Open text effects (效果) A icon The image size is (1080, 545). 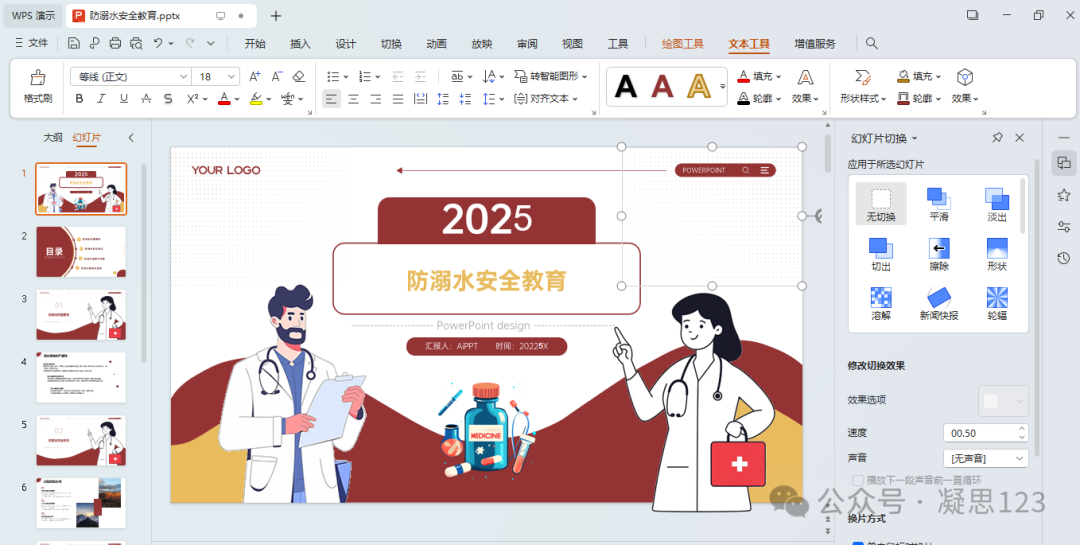[x=805, y=86]
